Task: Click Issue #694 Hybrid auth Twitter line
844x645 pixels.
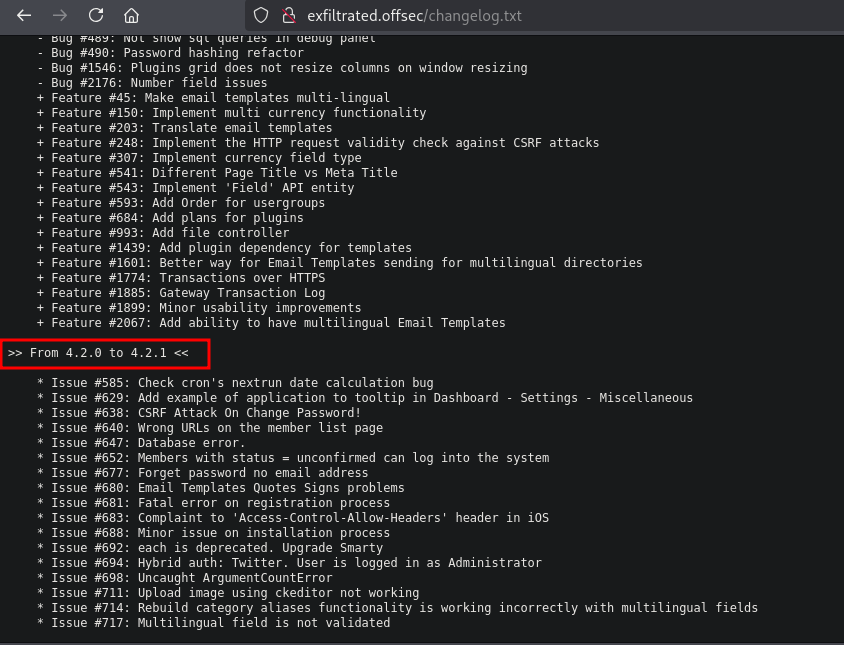Action: [289, 563]
